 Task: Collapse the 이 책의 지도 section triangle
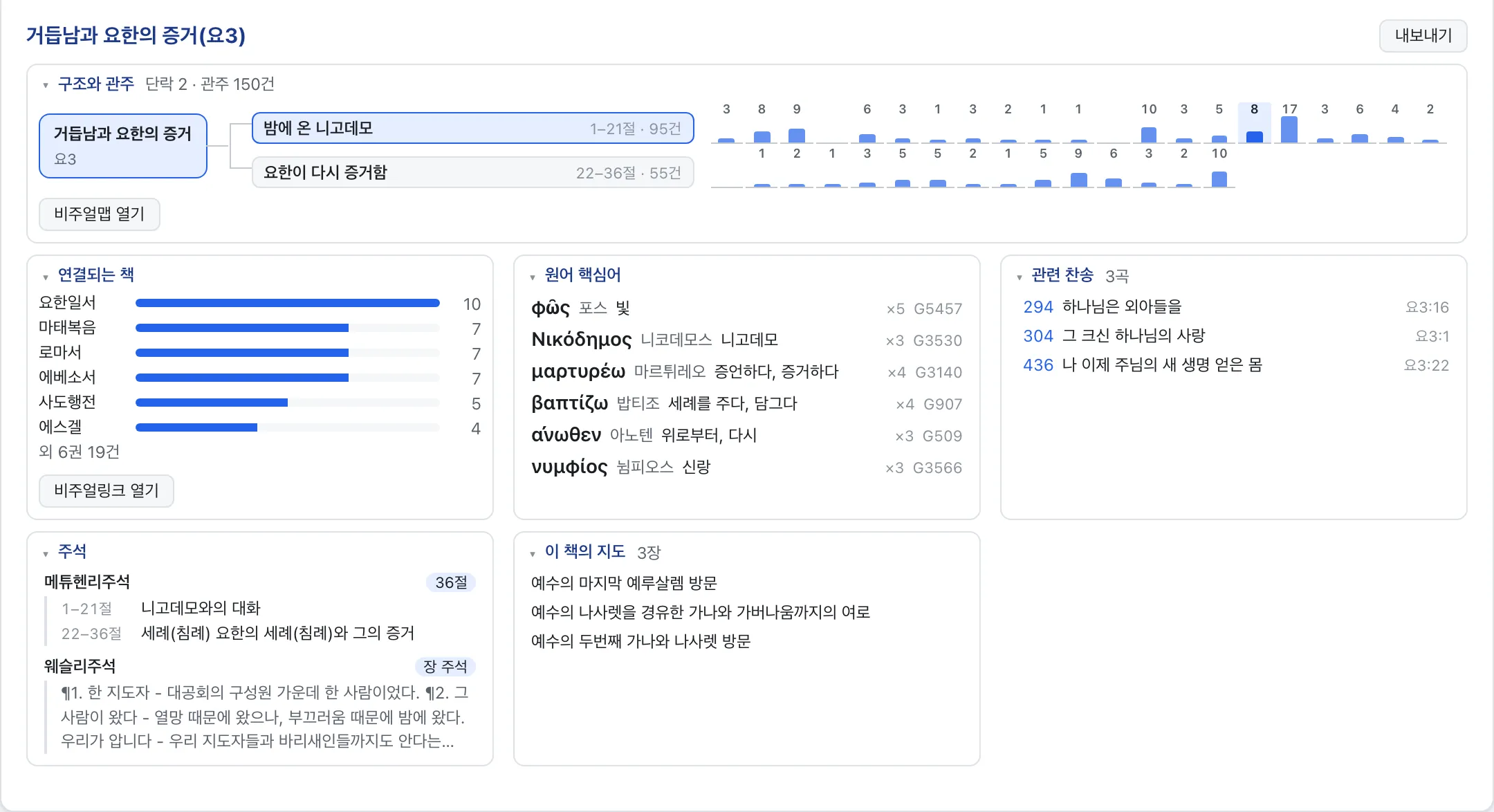(x=533, y=554)
